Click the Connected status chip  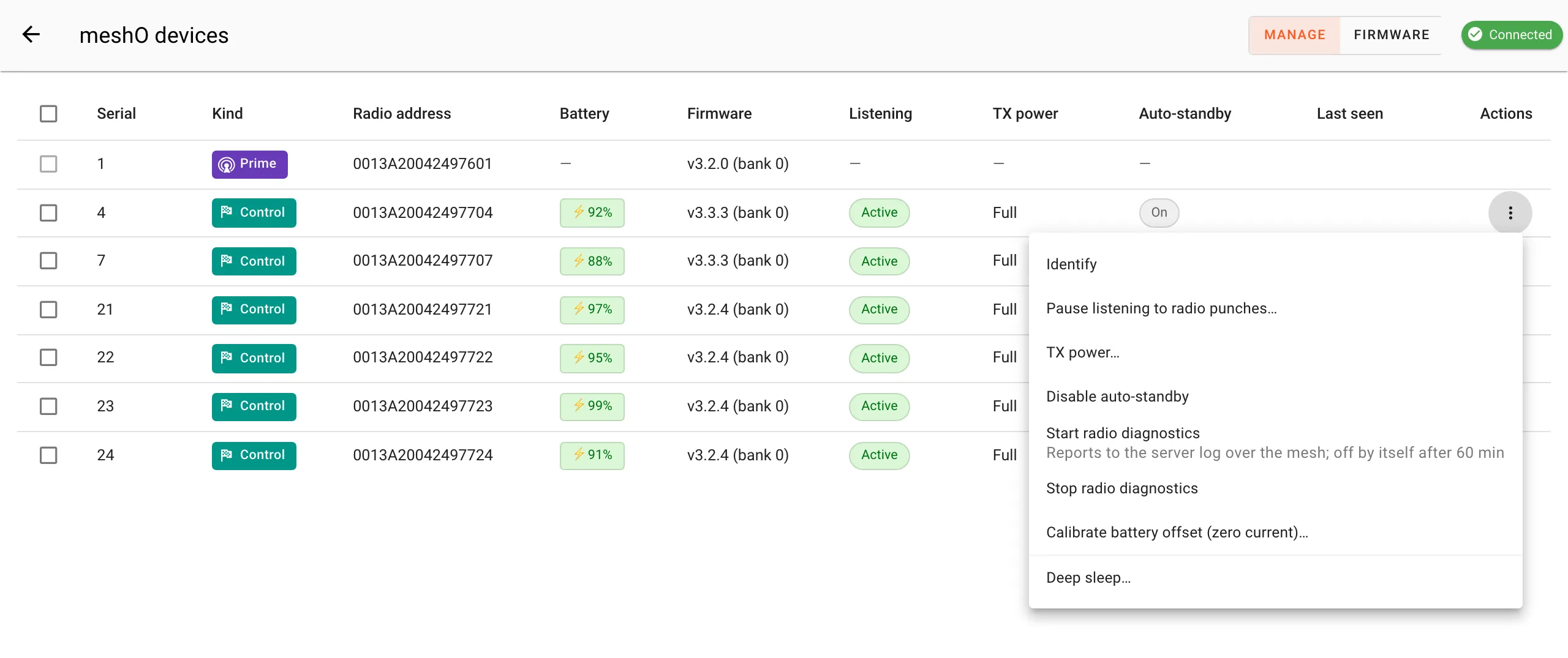1511,35
